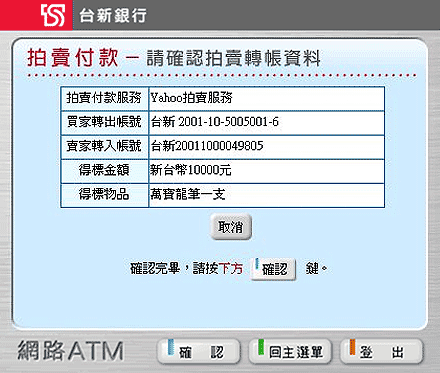This screenshot has width=440, height=373.
Task: Click the 台新銀行 header text
Action: [113, 15]
